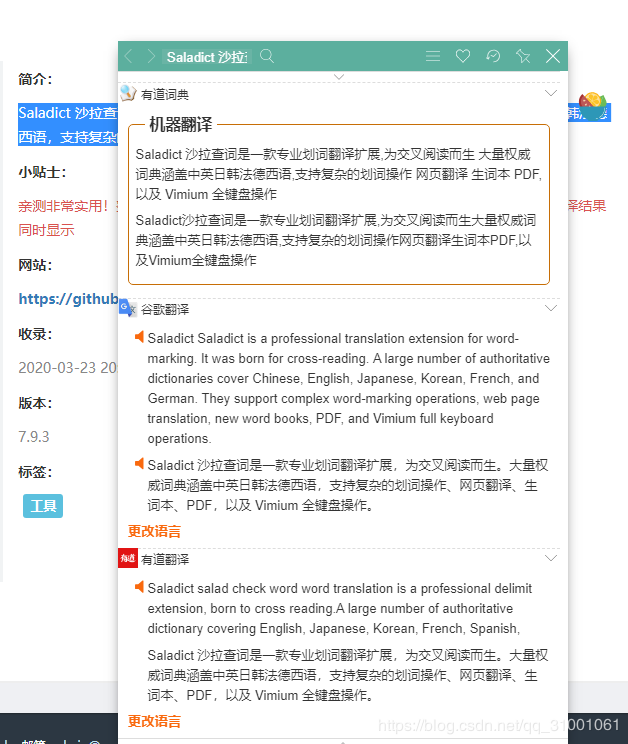Click the 机器翻译 heading
Viewport: 628px width, 744px height.
click(x=181, y=125)
